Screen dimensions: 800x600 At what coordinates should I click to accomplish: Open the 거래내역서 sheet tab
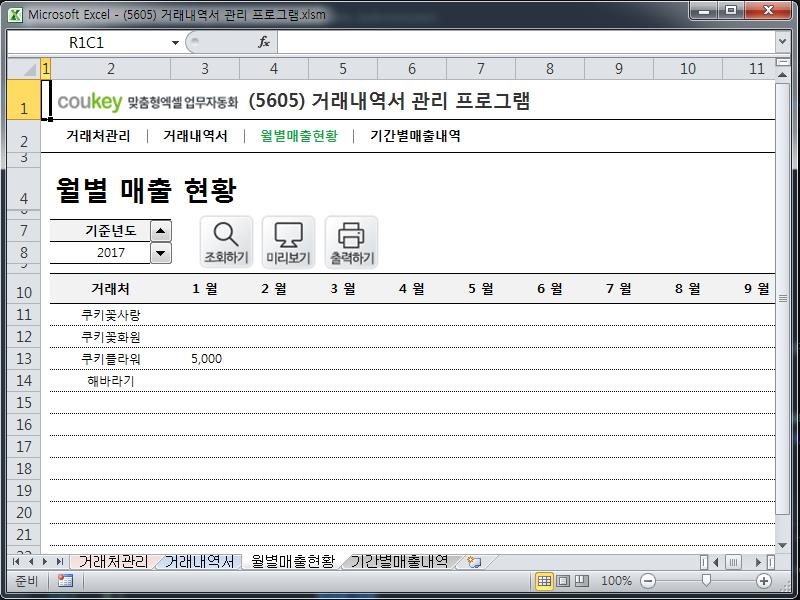[199, 562]
